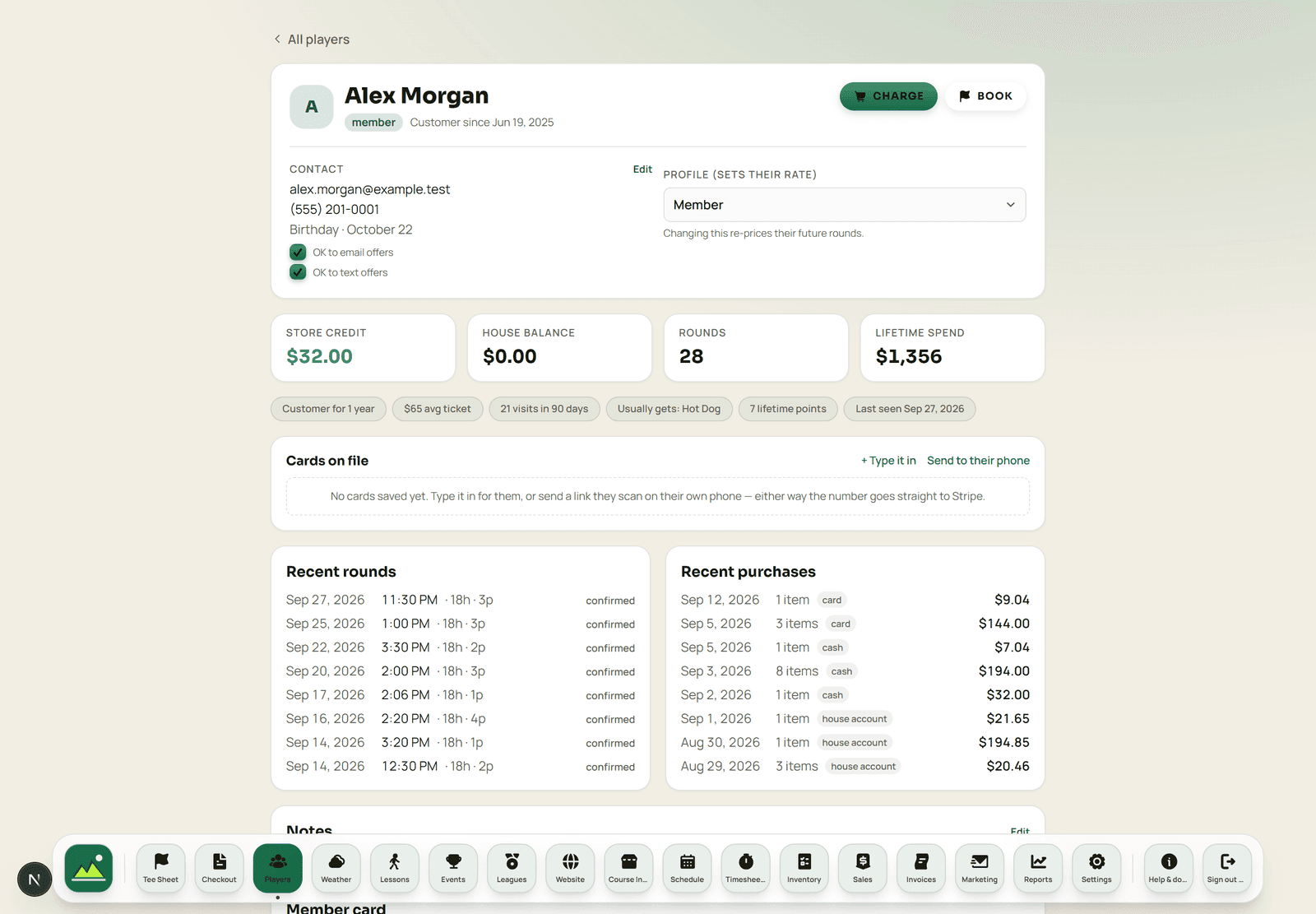
Task: Open the Aug 29, 2026 $20.46 purchase
Action: 855,767
